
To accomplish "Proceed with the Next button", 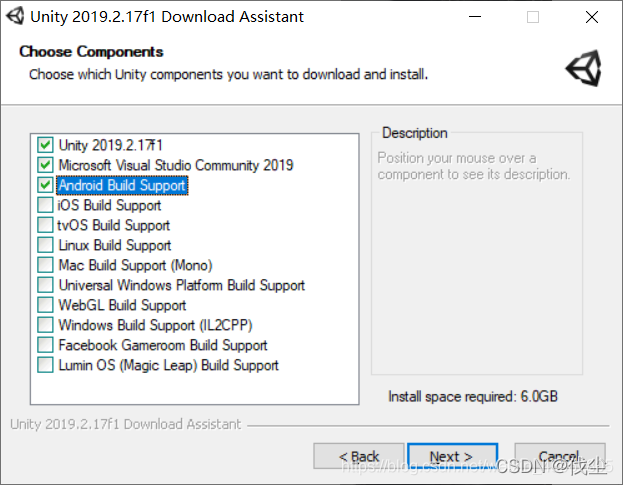I will [x=452, y=457].
